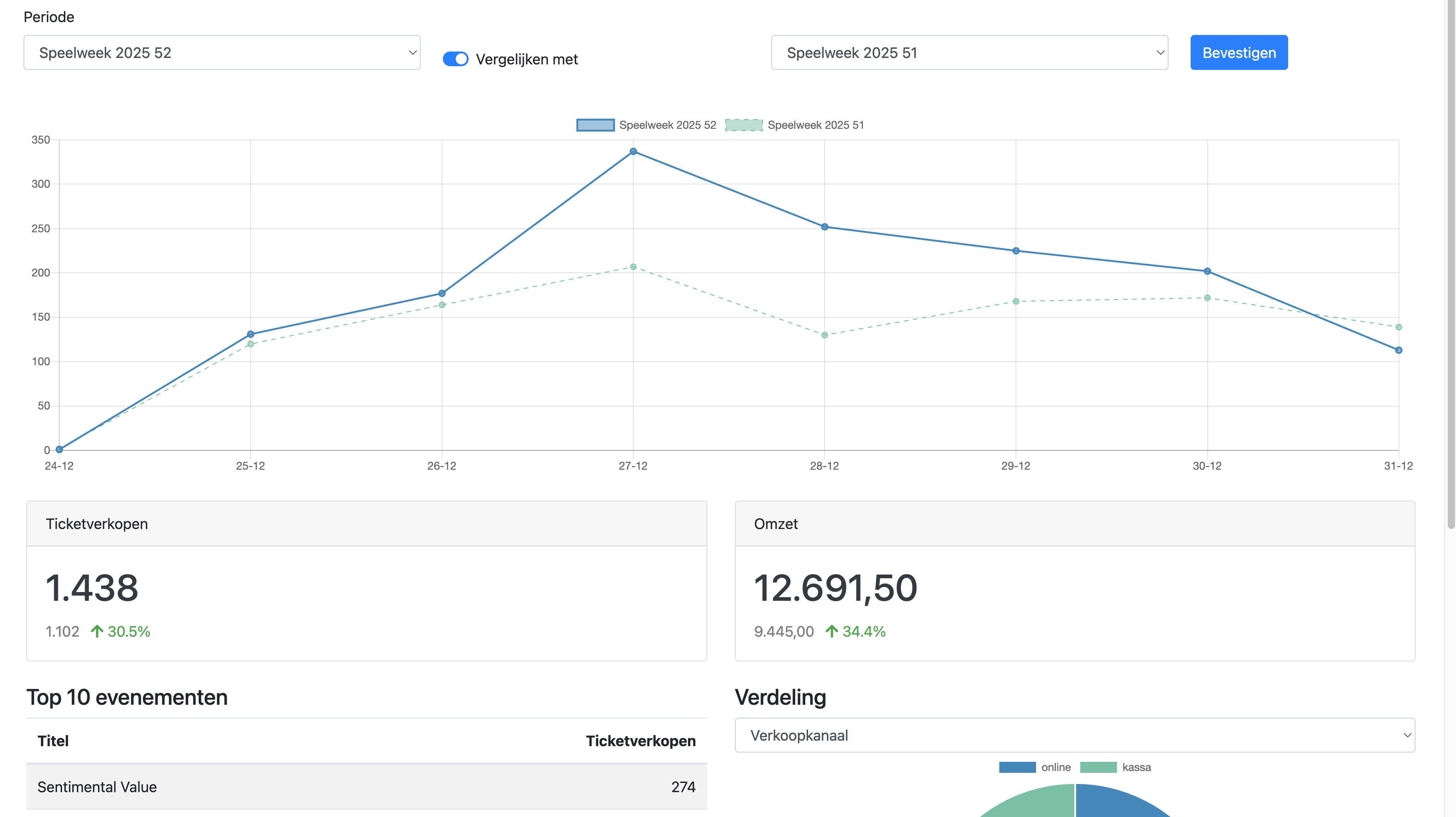Click the 30-12 point on green dashed line

coord(1207,298)
